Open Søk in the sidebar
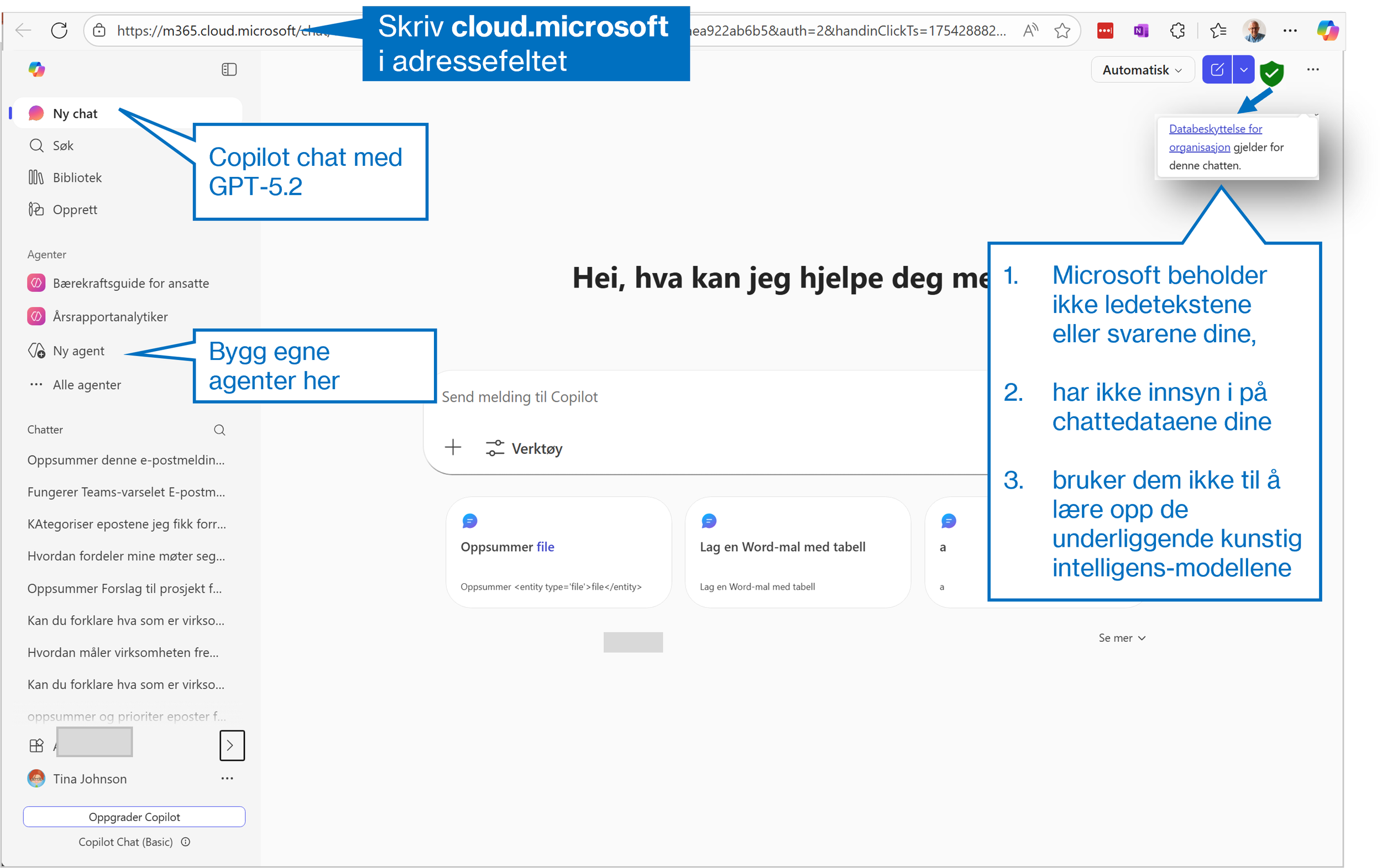Image resolution: width=1382 pixels, height=868 pixels. click(62, 146)
